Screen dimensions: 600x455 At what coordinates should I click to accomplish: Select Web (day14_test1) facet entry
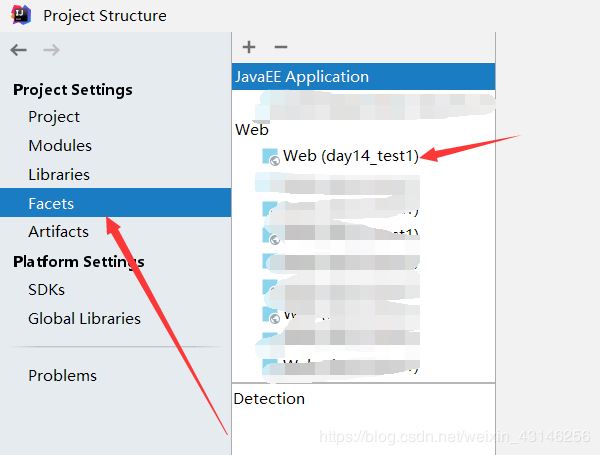[350, 155]
